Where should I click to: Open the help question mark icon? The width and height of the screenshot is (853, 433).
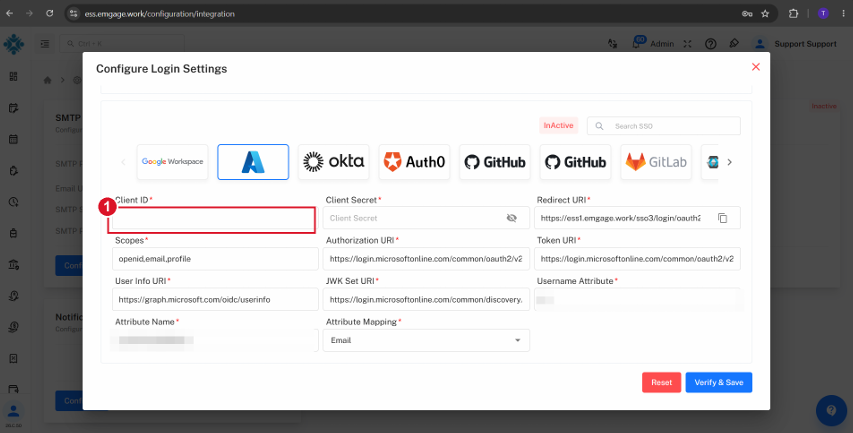click(x=710, y=44)
